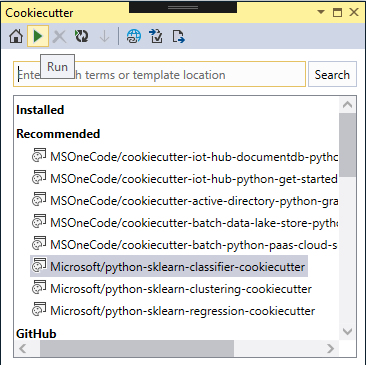Click the vertical scrollbar down arrow
Screen dimensions: 366x365
point(347,332)
